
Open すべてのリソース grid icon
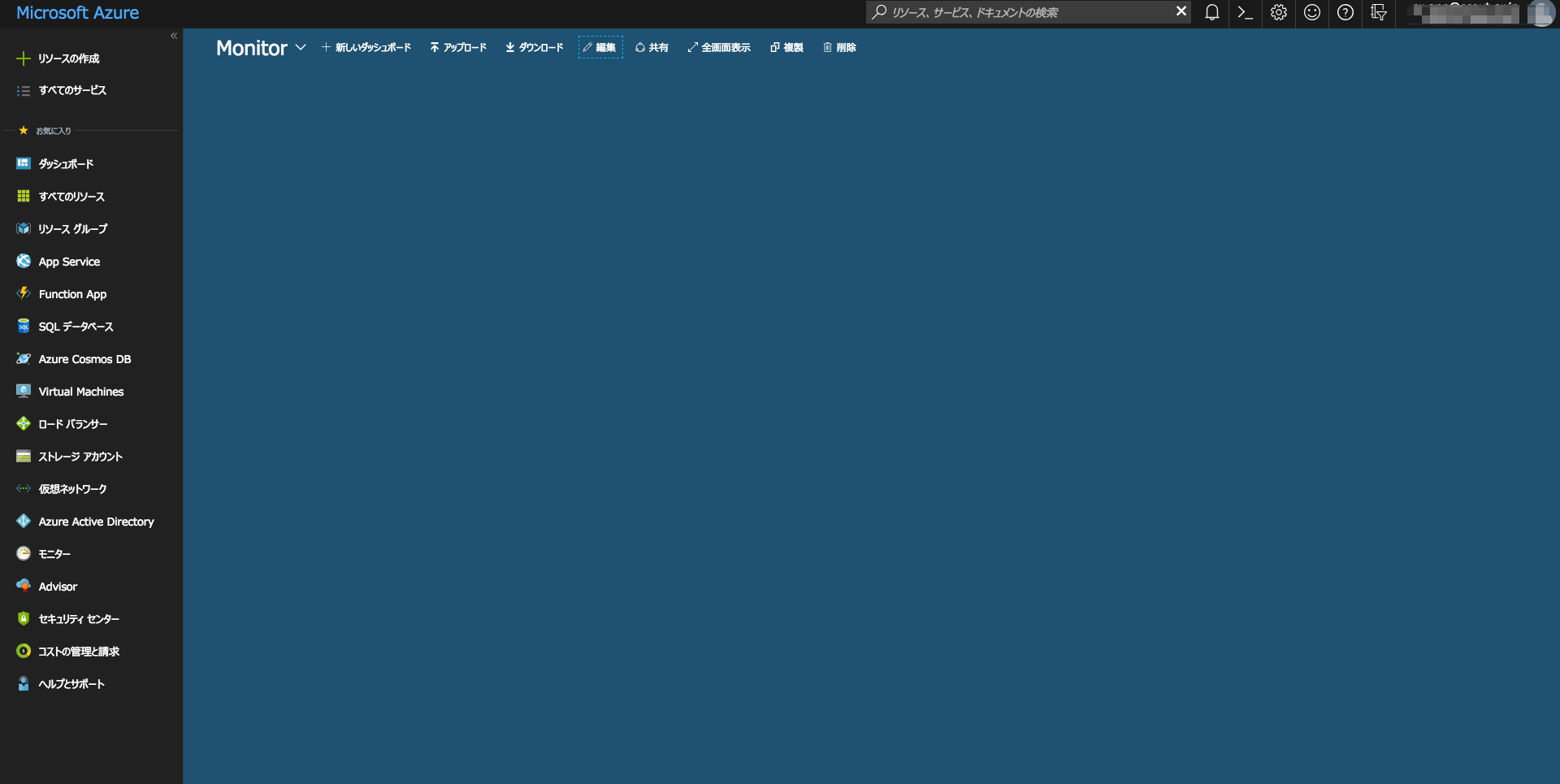point(24,196)
